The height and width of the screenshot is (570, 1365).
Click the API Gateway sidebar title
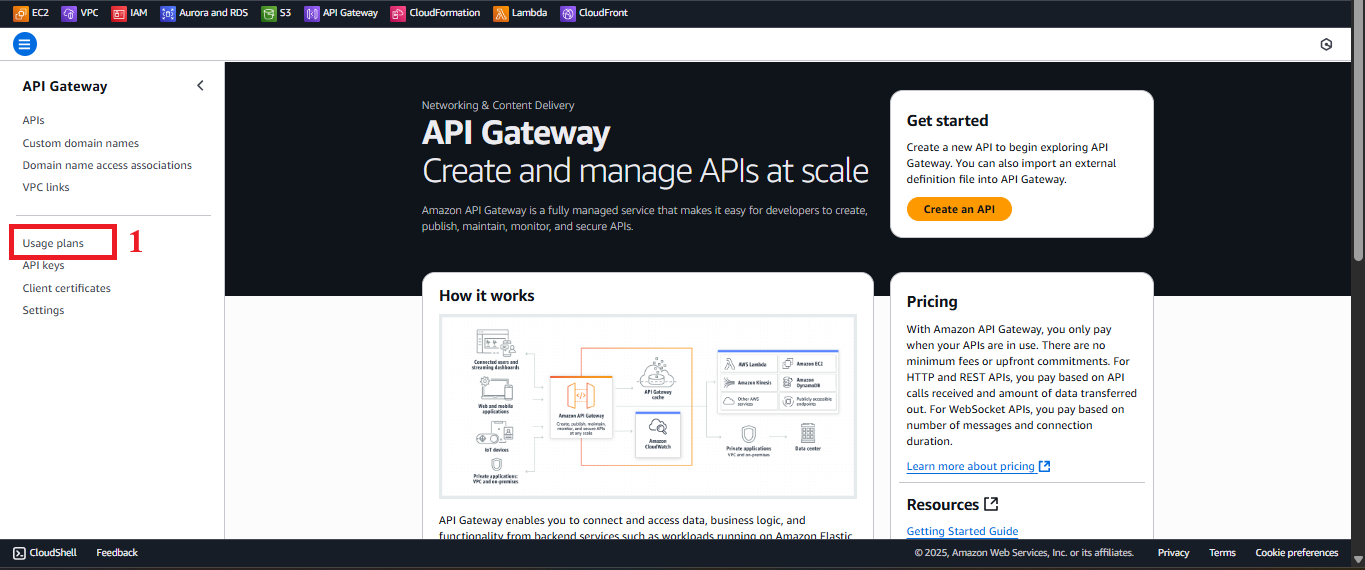click(x=65, y=86)
